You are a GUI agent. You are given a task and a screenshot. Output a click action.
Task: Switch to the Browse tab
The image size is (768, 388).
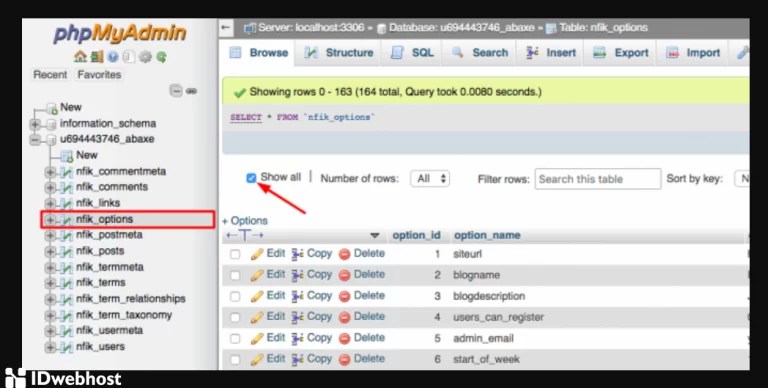point(259,53)
